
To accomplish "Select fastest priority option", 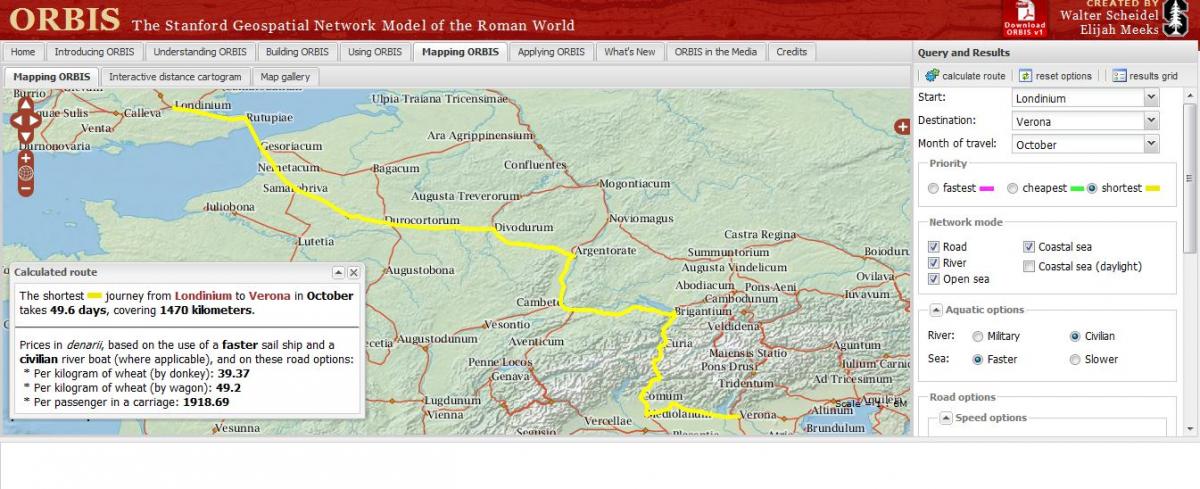I will pos(933,188).
